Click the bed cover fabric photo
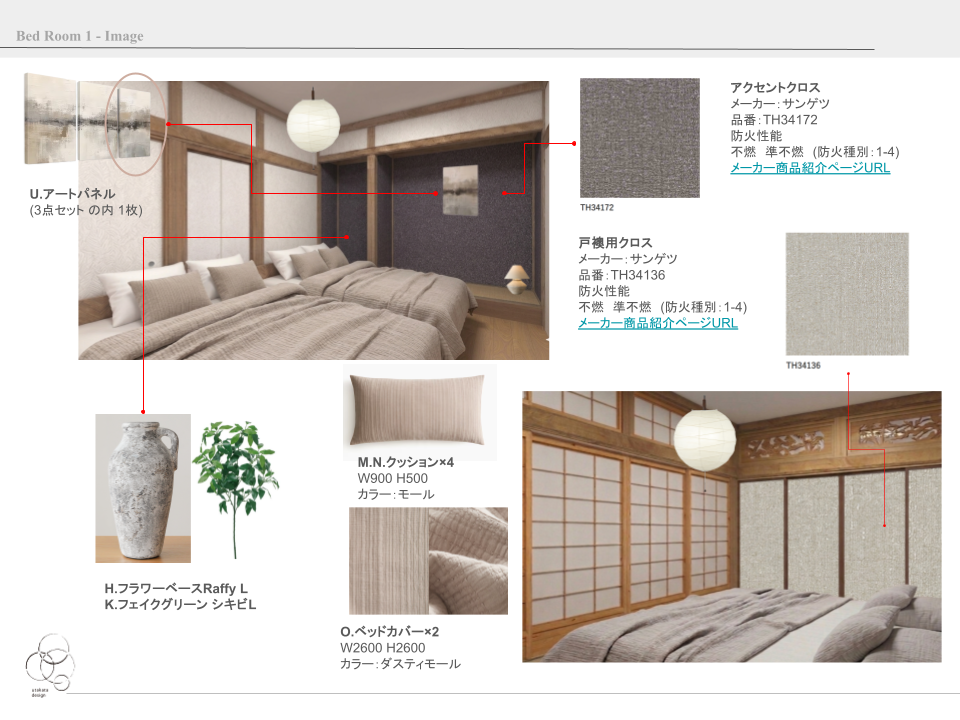The image size is (960, 720). click(x=429, y=561)
